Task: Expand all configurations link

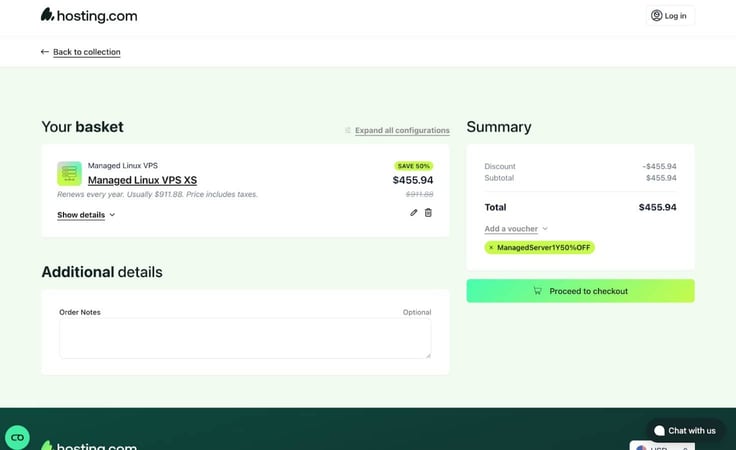Action: pyautogui.click(x=402, y=130)
